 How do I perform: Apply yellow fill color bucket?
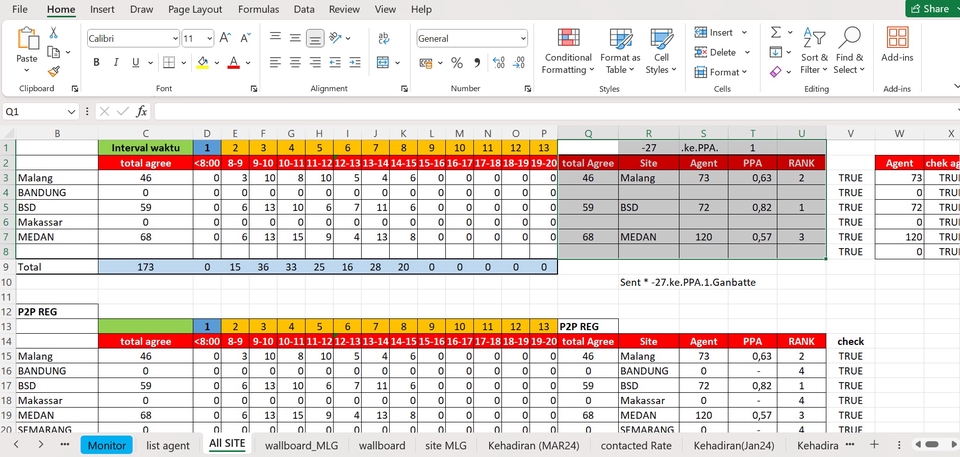(203, 62)
